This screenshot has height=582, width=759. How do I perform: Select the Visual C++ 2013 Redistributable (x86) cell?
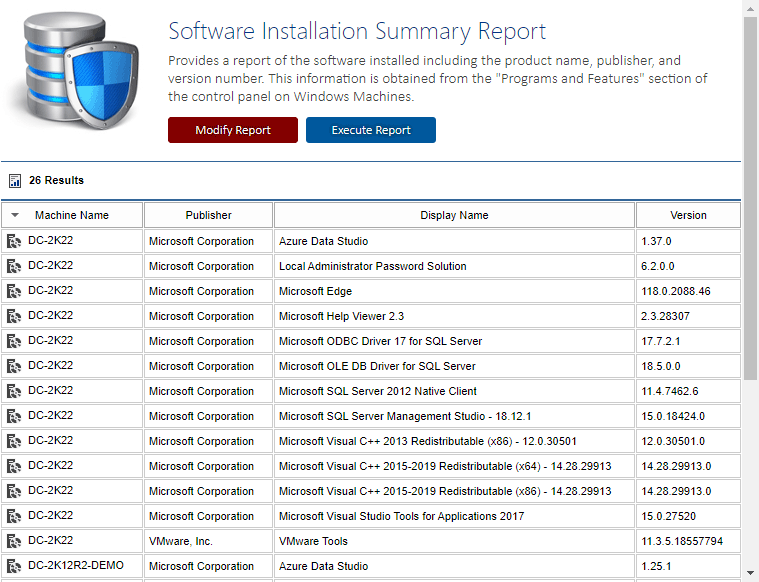[x=454, y=441]
